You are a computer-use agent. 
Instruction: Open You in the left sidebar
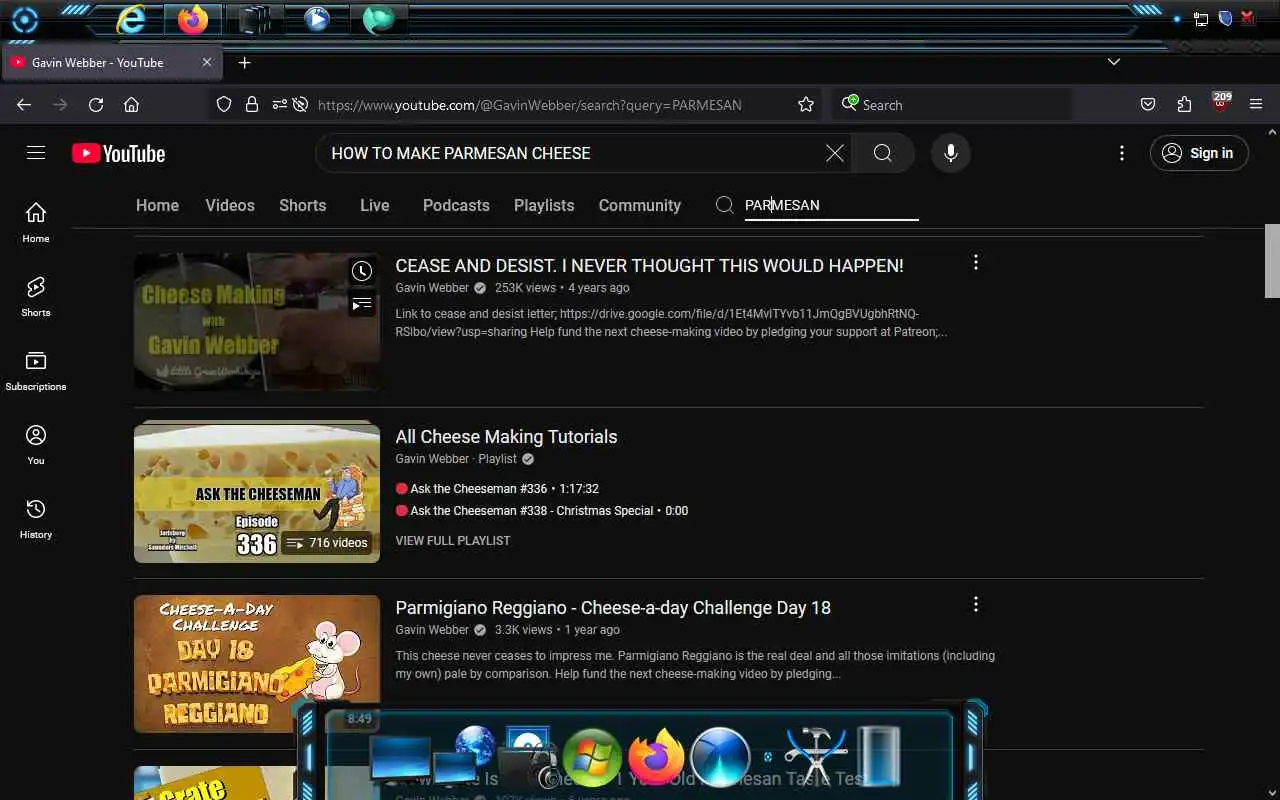[36, 444]
